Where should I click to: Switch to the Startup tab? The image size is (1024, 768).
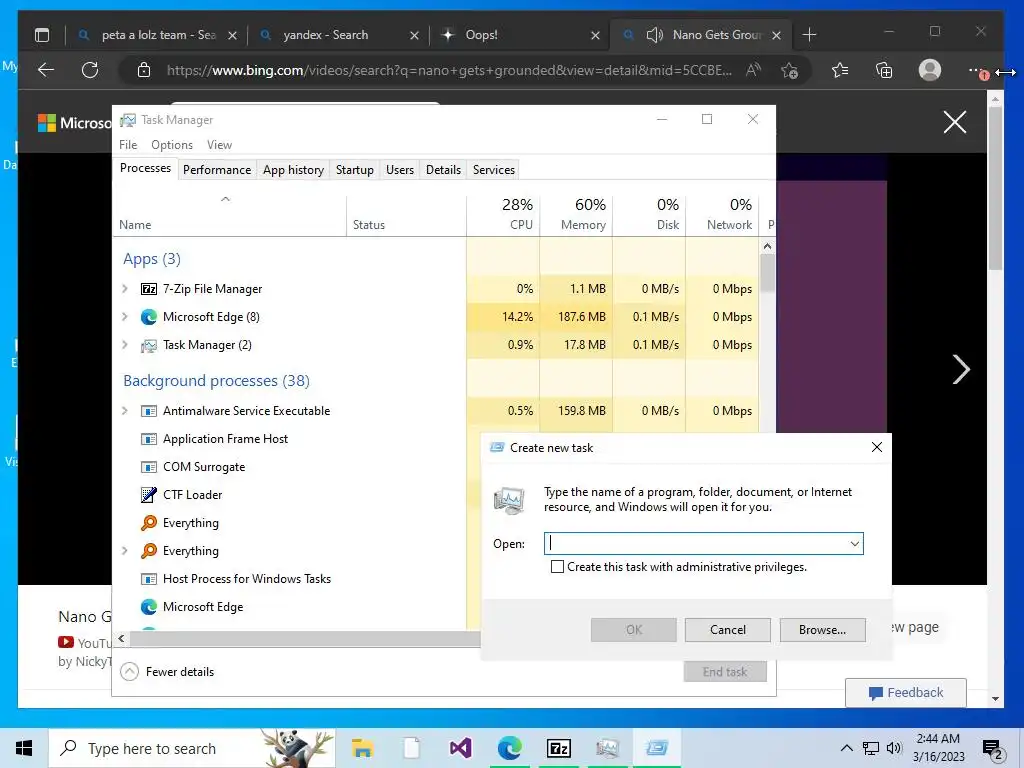point(355,170)
